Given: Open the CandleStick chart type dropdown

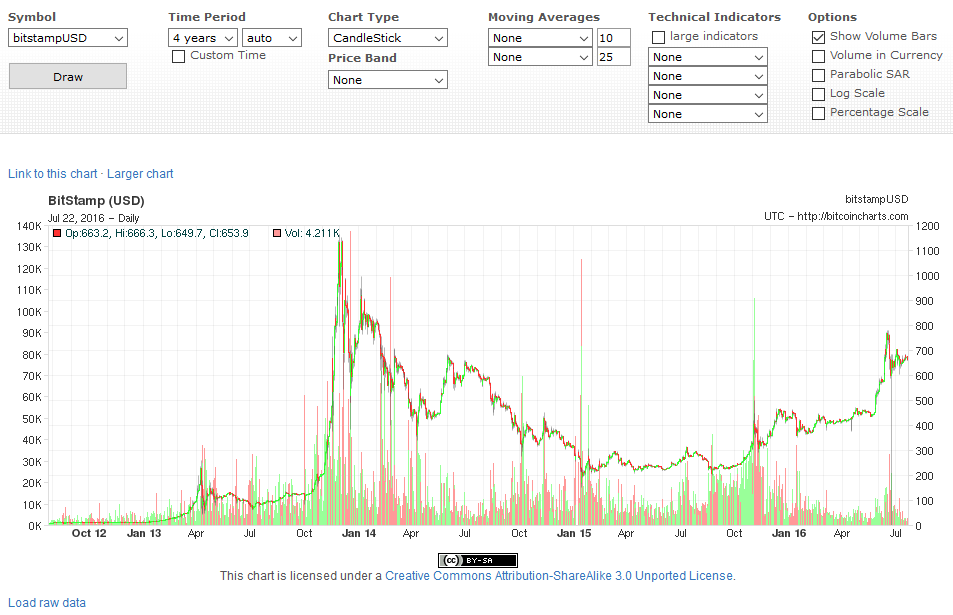Looking at the screenshot, I should click(388, 38).
